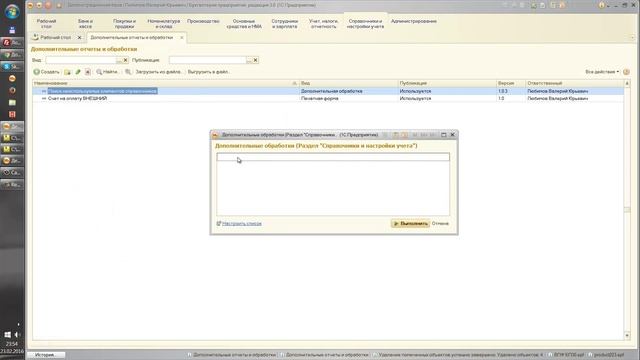Sort by the Наименование column header
This screenshot has height=360, width=640.
click(x=166, y=83)
